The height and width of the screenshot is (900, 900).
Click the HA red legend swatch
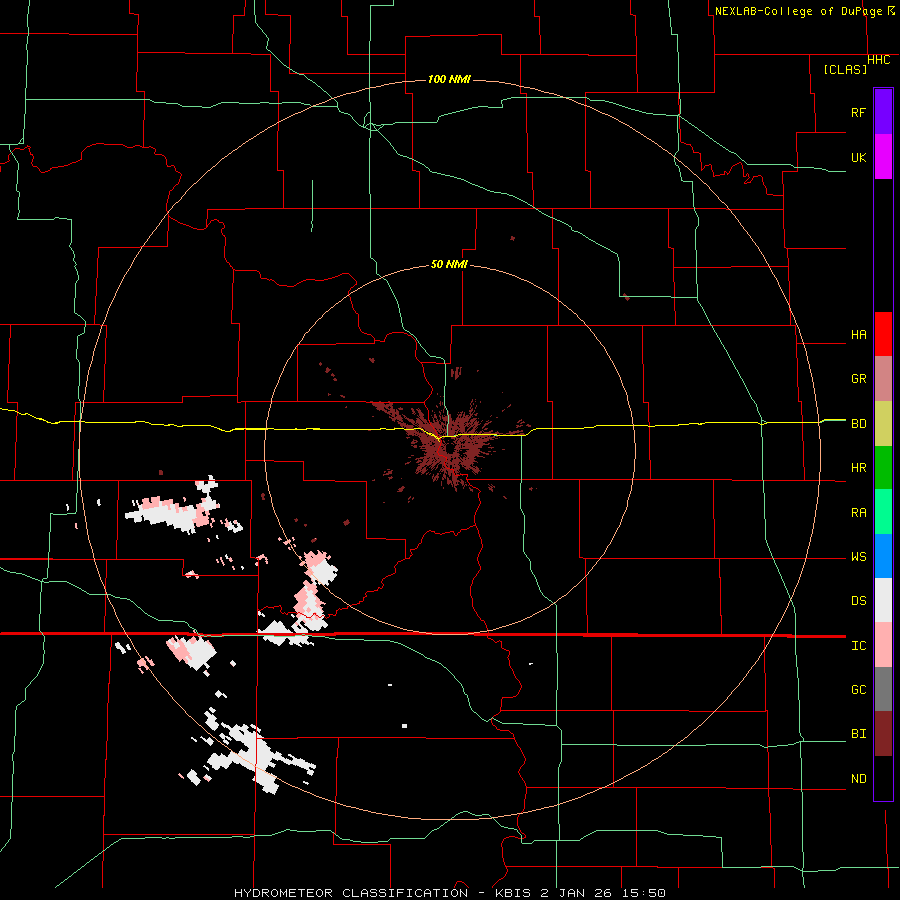click(x=883, y=334)
